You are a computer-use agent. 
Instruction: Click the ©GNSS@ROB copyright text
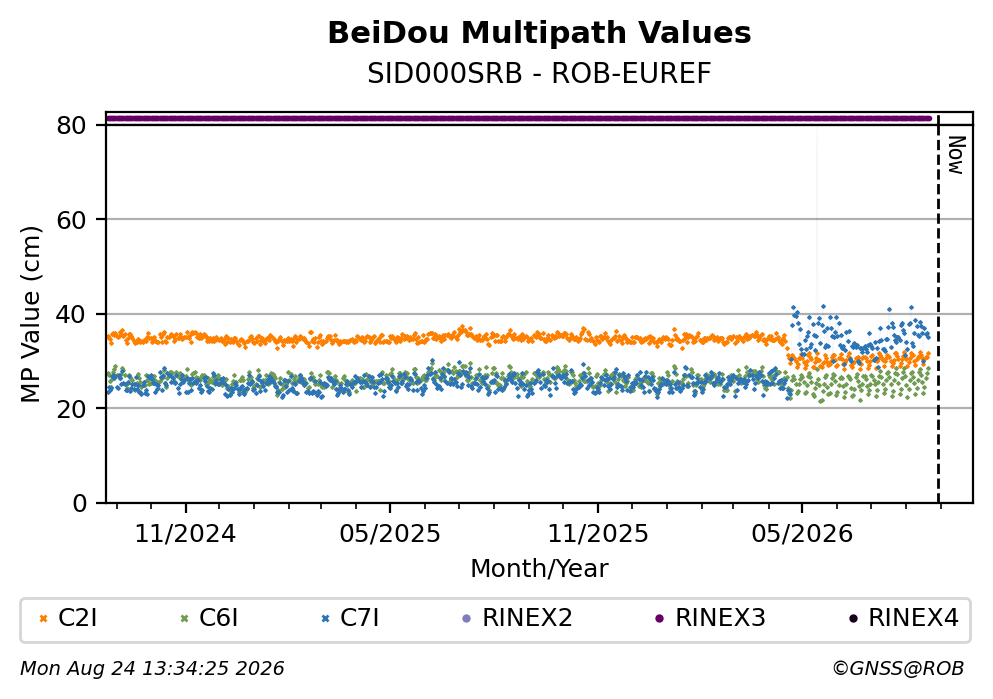point(898,669)
